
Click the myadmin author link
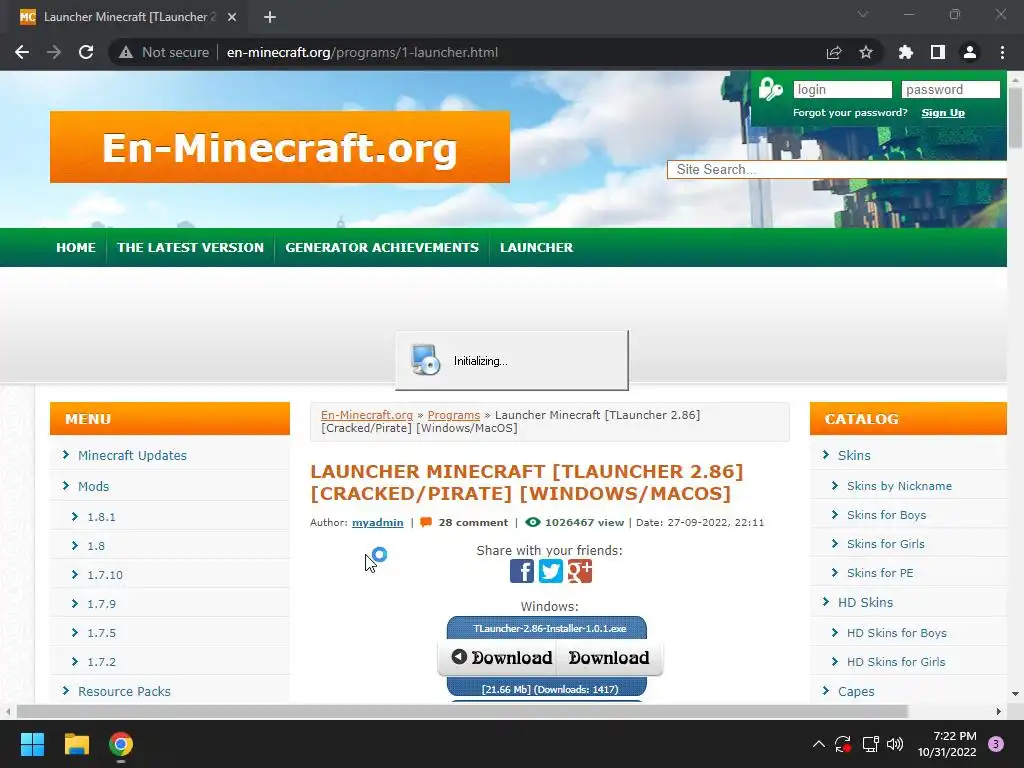[377, 522]
